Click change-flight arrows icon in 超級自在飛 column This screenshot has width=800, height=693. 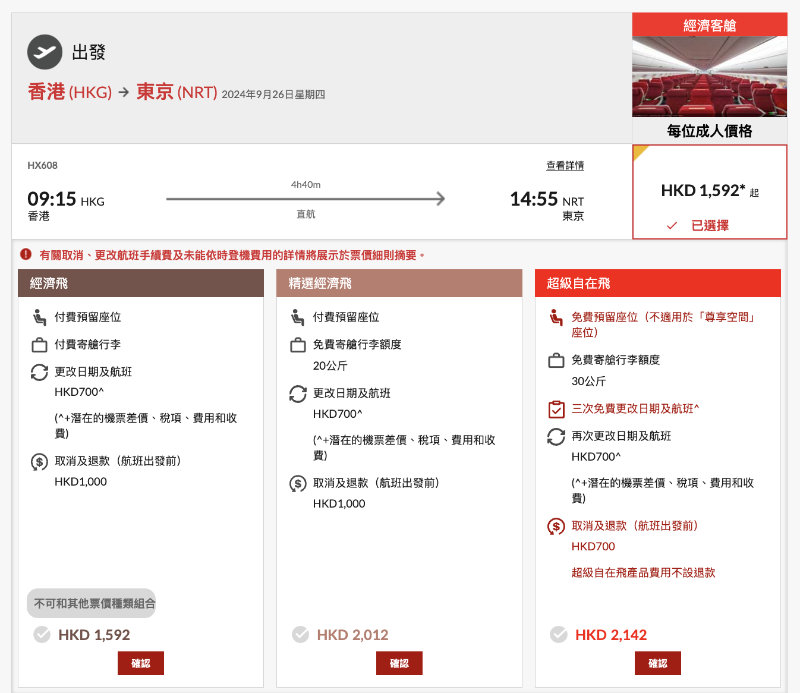click(x=556, y=437)
